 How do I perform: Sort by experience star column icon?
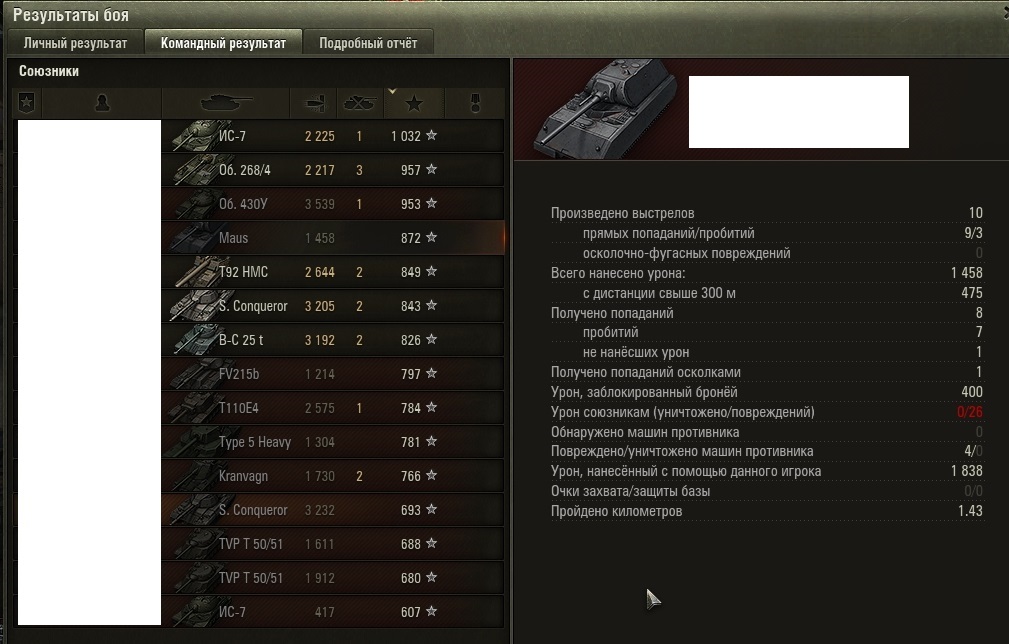tap(414, 103)
